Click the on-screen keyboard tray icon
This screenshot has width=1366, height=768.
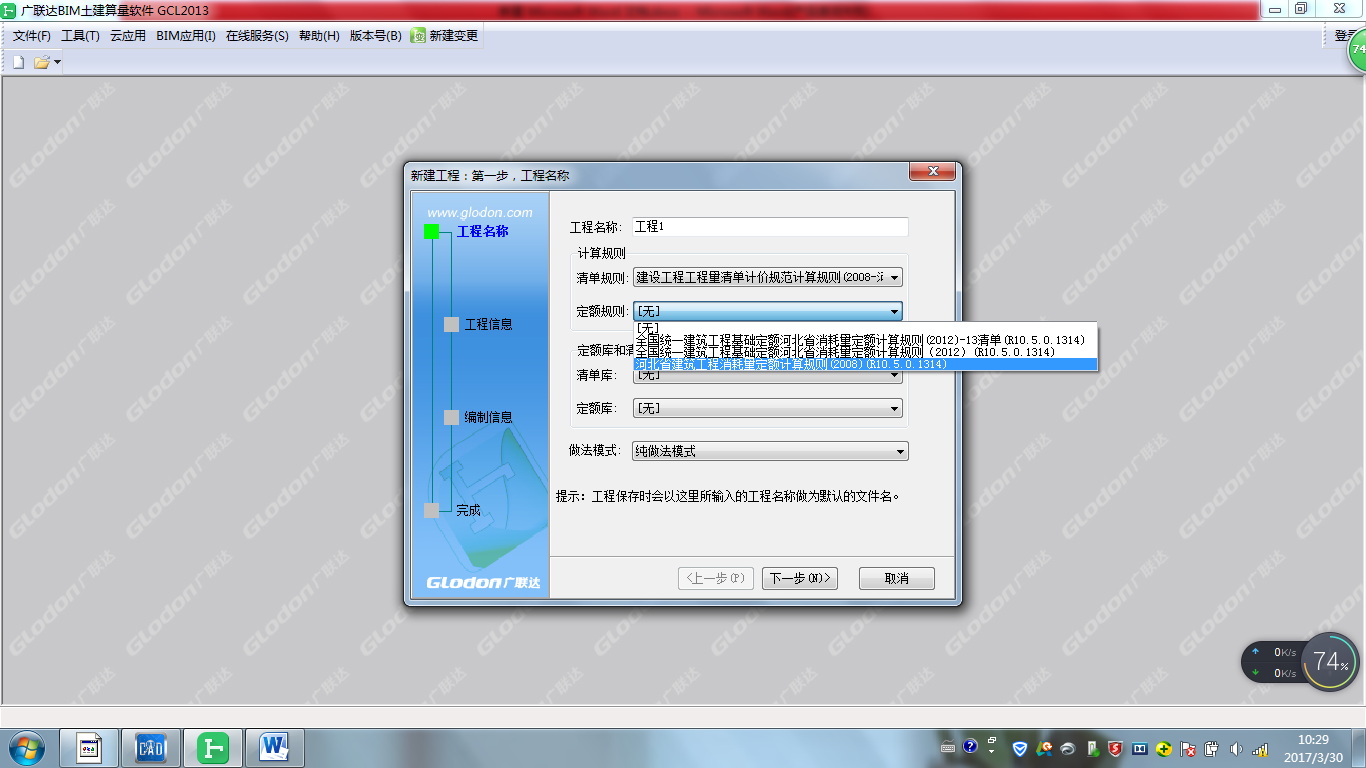tap(948, 748)
